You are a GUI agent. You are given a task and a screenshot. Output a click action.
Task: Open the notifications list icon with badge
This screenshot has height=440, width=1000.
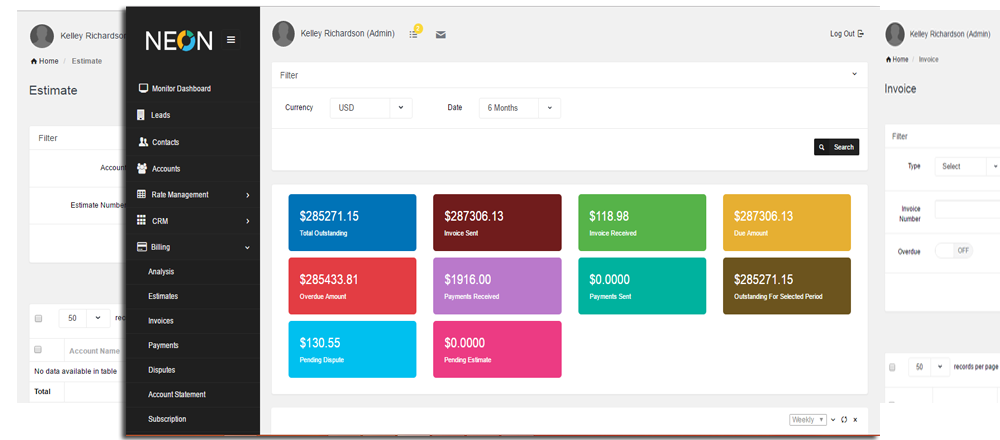[x=414, y=34]
